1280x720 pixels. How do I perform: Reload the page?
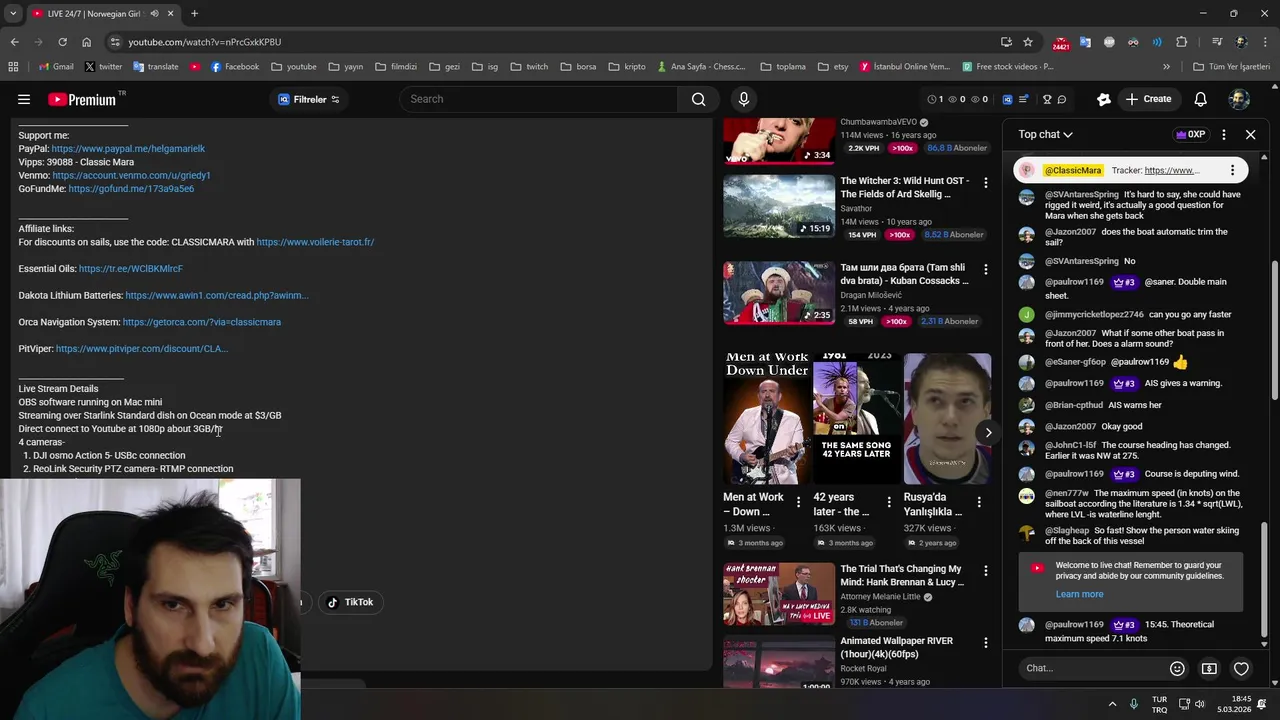62,42
